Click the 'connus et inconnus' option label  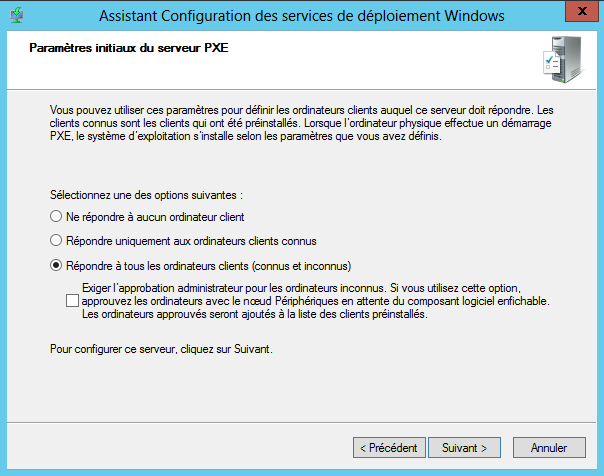coord(208,266)
